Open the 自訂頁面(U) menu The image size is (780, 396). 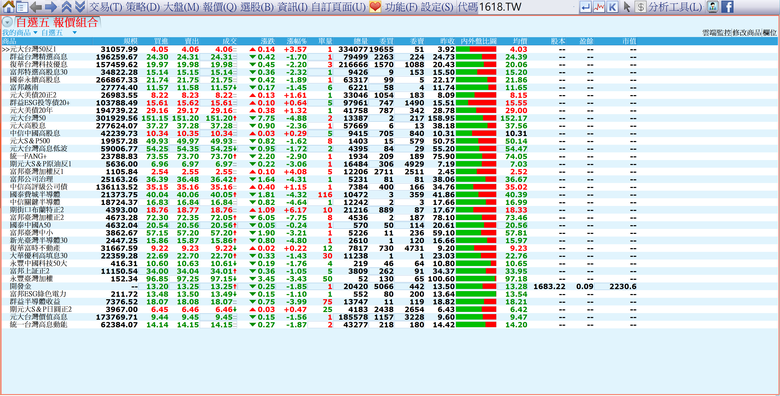pyautogui.click(x=338, y=7)
